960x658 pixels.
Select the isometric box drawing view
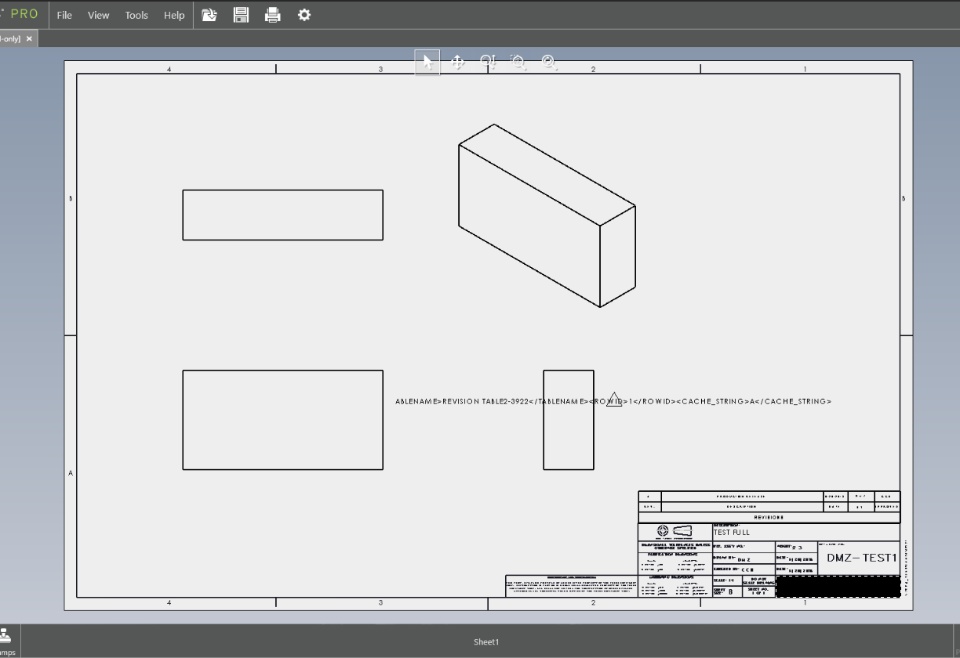[547, 215]
